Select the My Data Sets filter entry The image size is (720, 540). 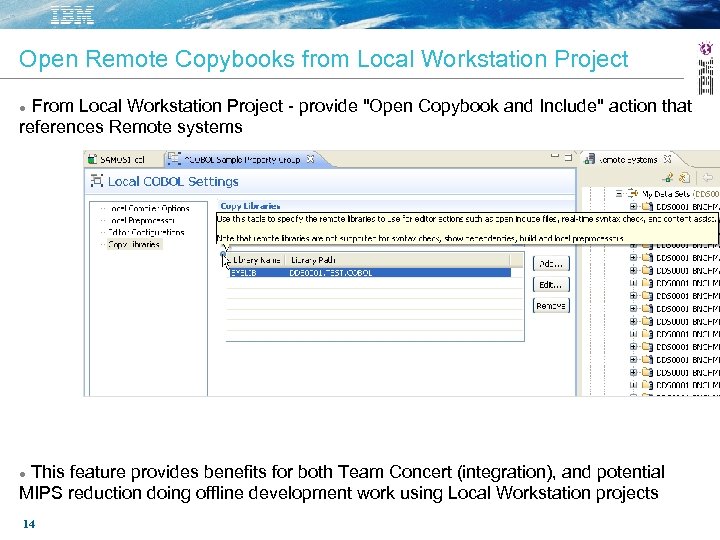coord(665,194)
